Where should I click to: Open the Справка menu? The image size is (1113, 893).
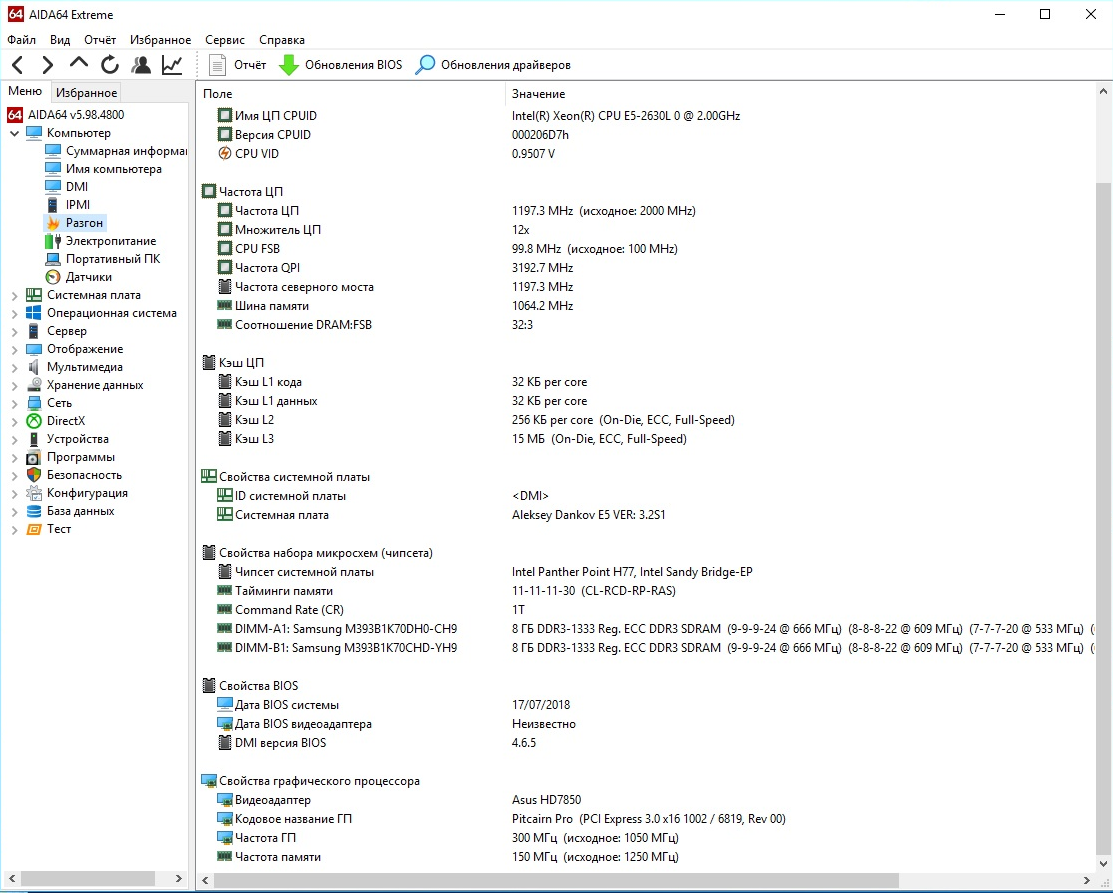pyautogui.click(x=282, y=40)
